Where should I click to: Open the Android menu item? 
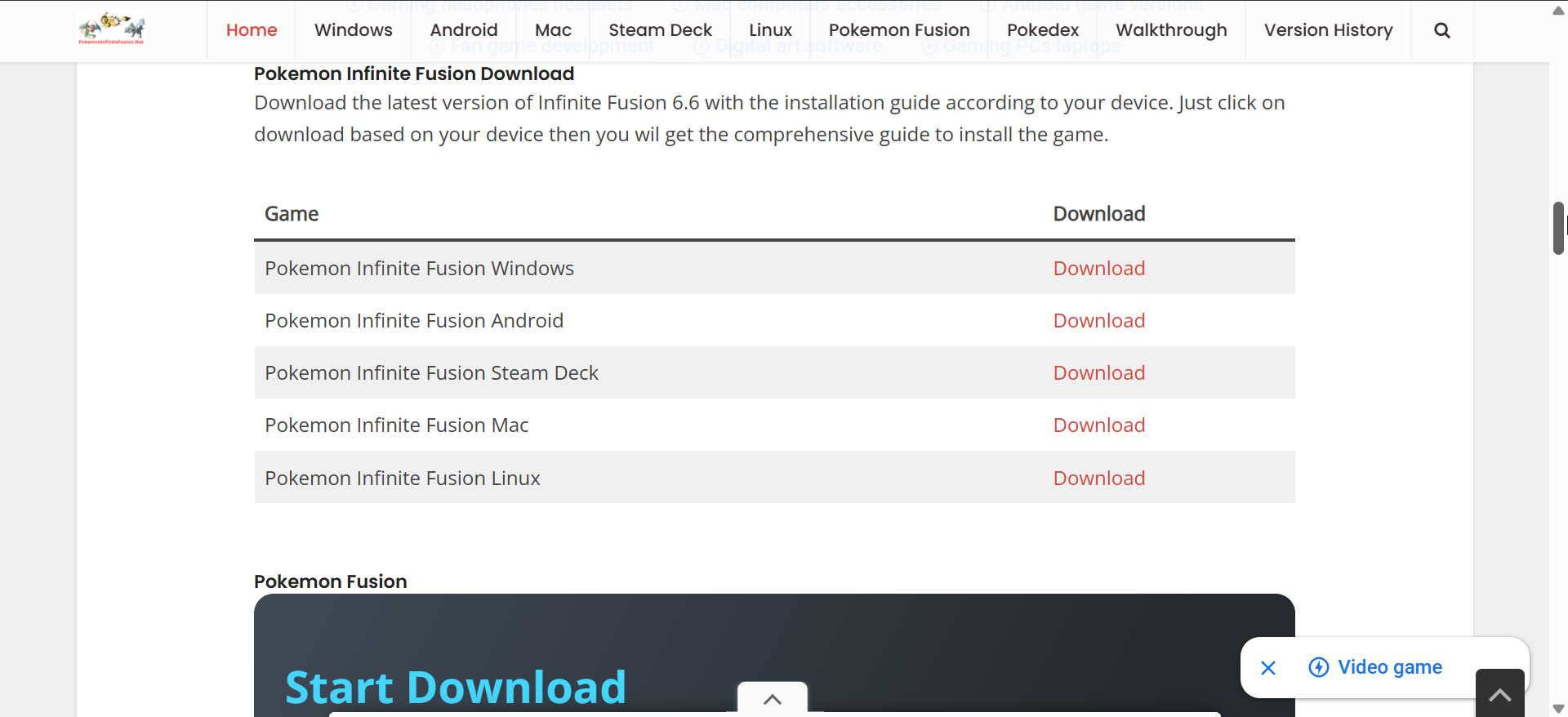coord(464,30)
